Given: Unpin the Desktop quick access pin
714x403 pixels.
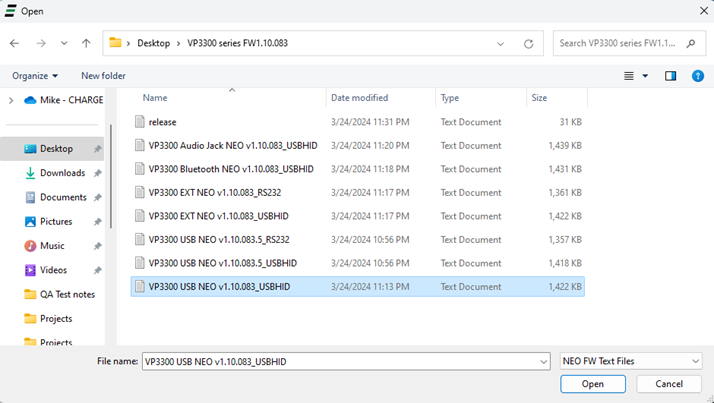Looking at the screenshot, I should click(97, 149).
